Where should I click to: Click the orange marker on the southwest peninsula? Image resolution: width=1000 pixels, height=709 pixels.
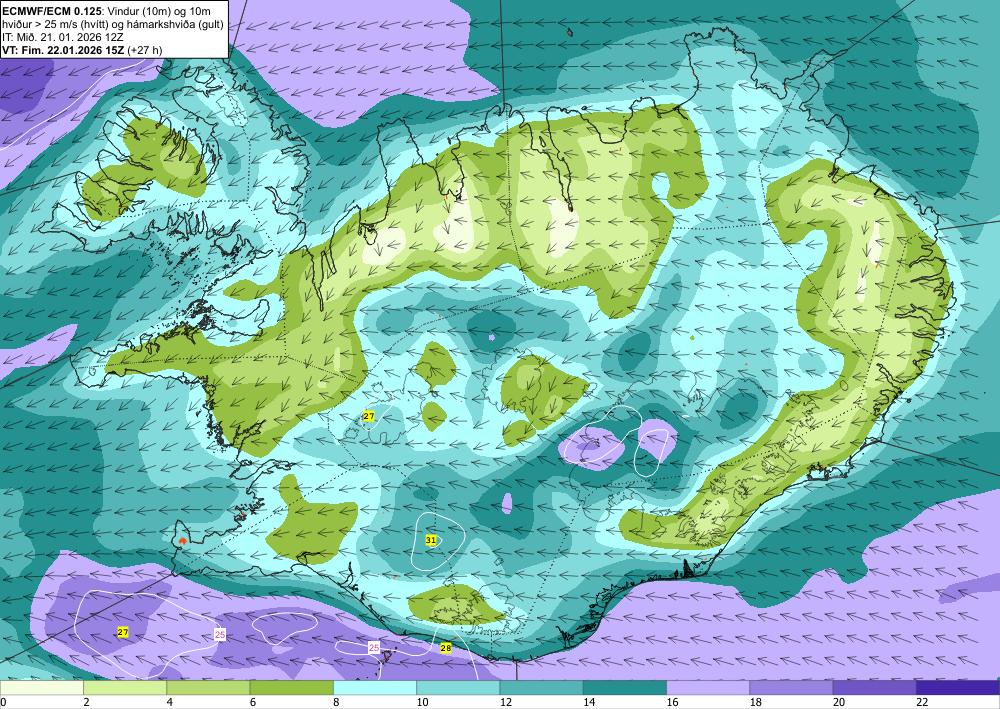(x=183, y=541)
